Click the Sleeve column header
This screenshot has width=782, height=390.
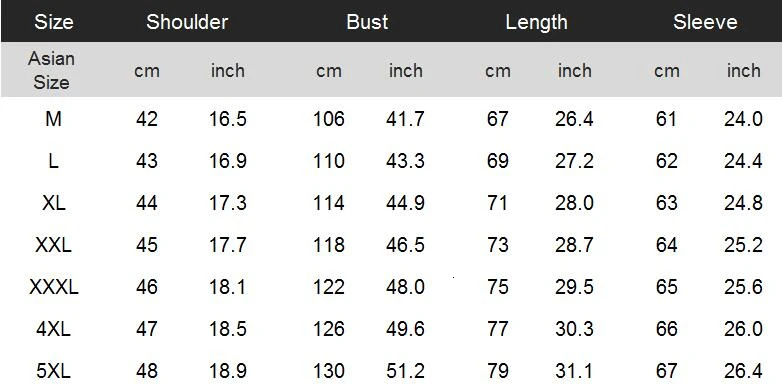[x=705, y=22]
